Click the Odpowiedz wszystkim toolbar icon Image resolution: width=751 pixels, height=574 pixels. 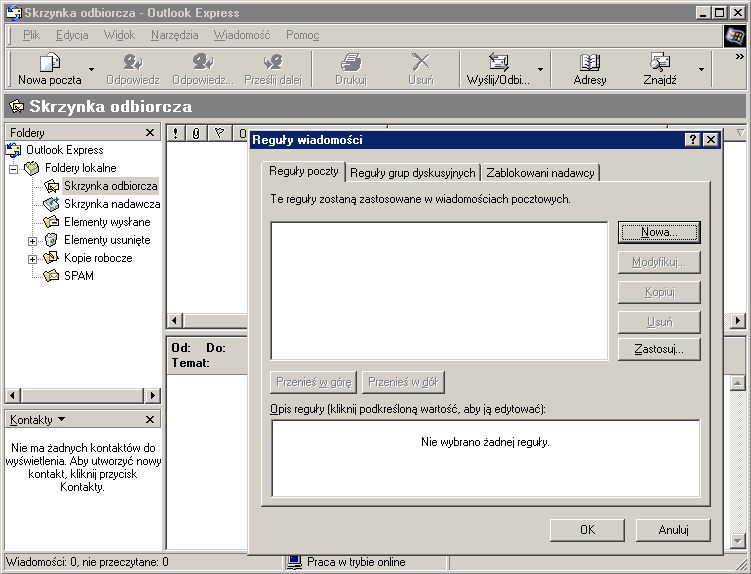point(203,63)
